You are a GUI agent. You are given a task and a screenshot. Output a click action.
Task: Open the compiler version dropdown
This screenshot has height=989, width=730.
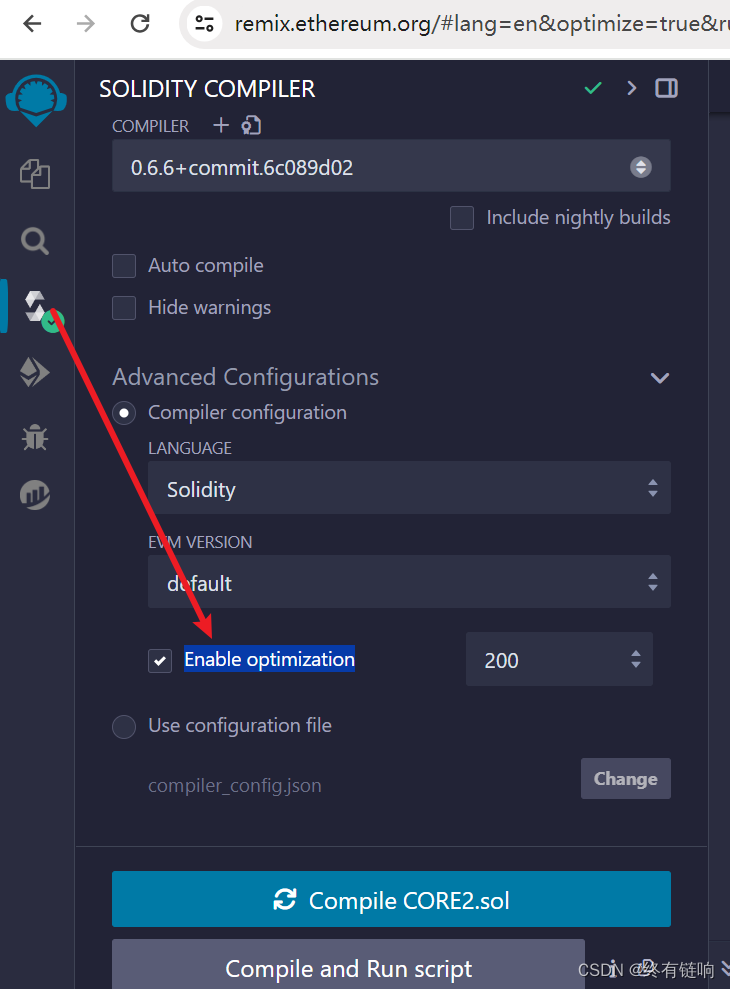(x=391, y=167)
